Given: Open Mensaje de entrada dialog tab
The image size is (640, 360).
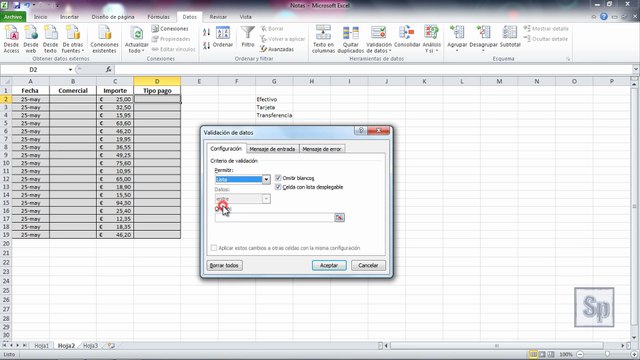Looking at the screenshot, I should coord(272,149).
